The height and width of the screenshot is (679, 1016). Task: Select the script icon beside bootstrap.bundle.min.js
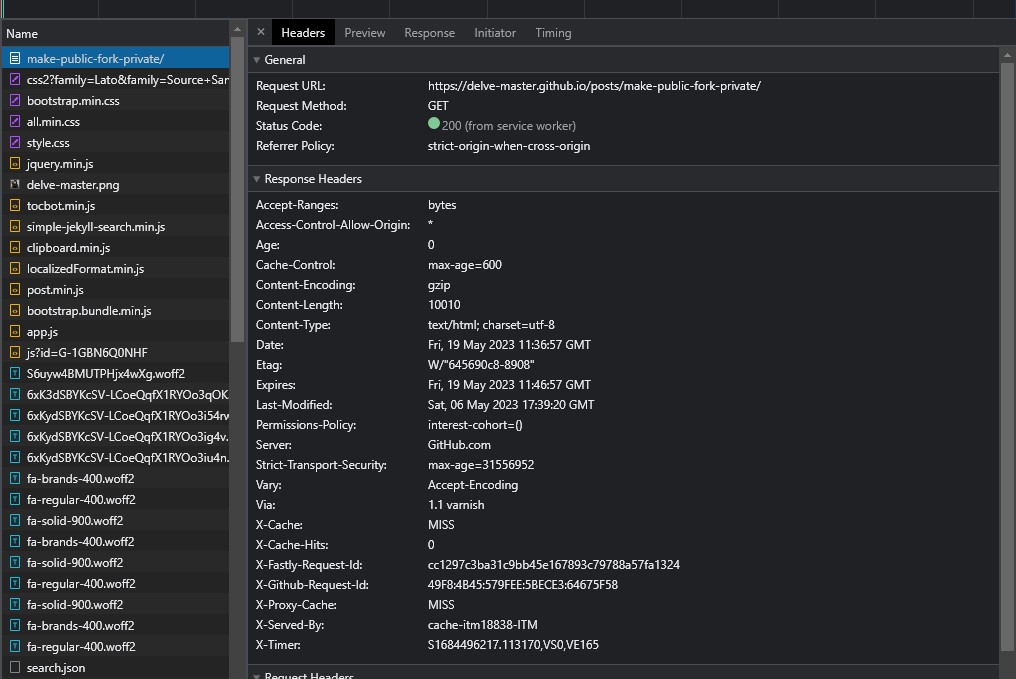coord(15,310)
